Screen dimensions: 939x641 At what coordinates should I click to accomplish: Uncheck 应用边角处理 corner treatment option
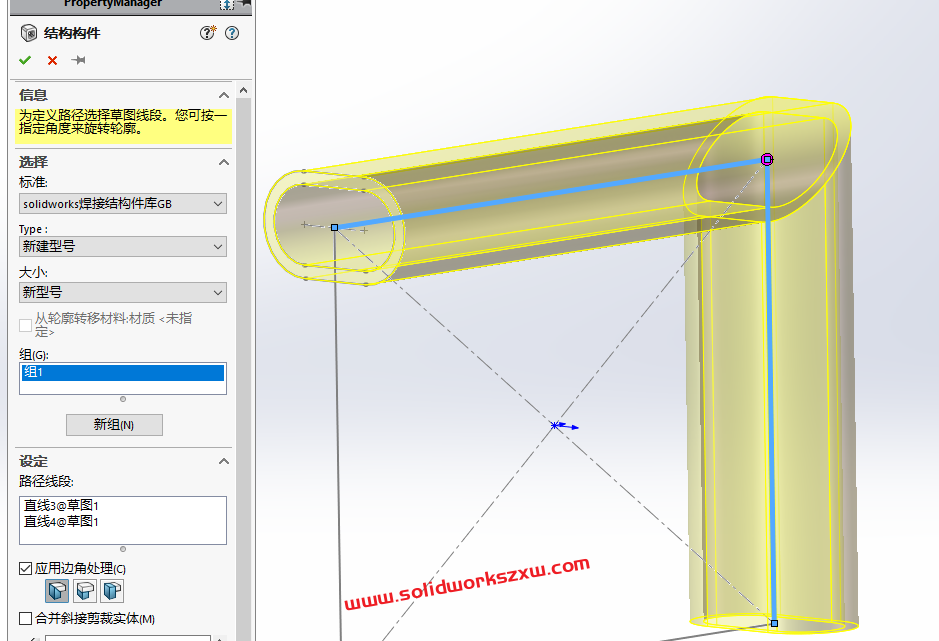24,567
